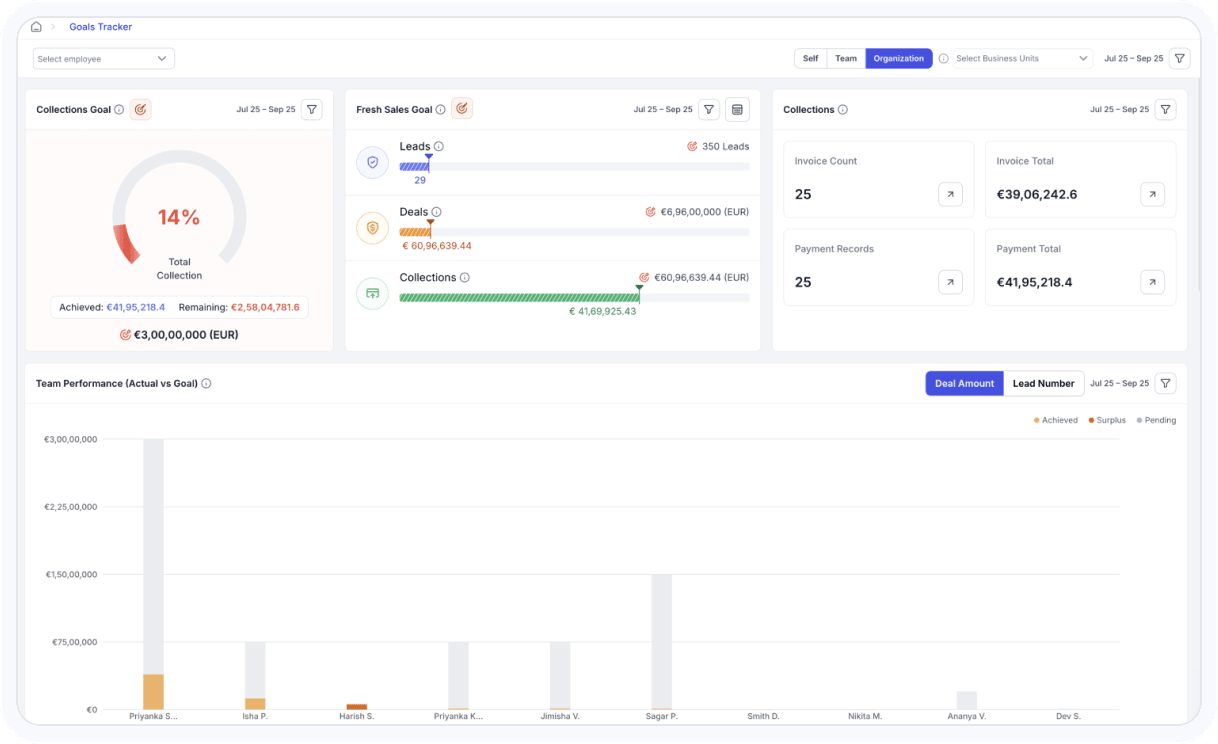Open the Fresh Sales Goal table view icon

point(737,109)
